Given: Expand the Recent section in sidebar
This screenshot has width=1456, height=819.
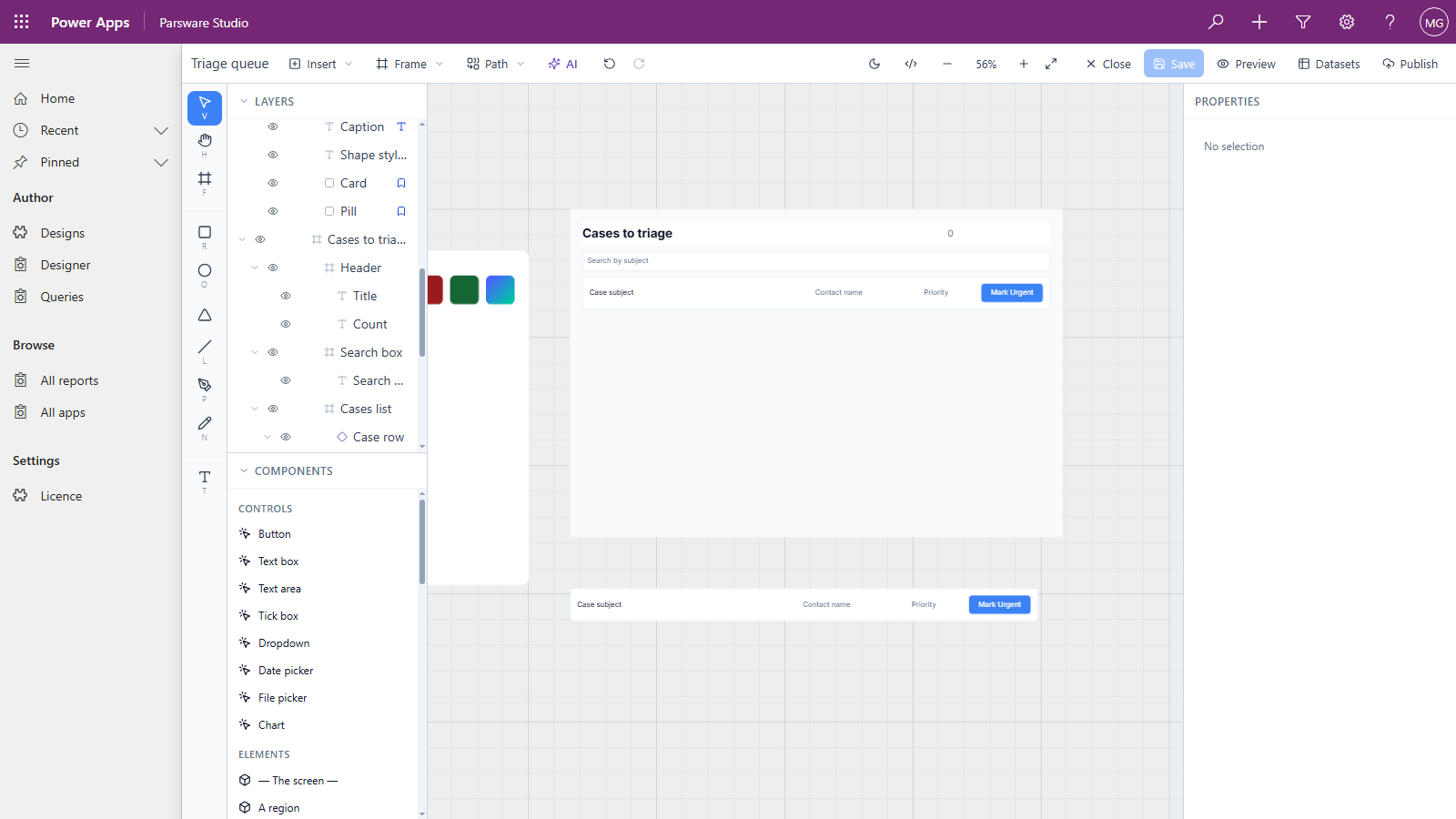Looking at the screenshot, I should click(x=161, y=130).
